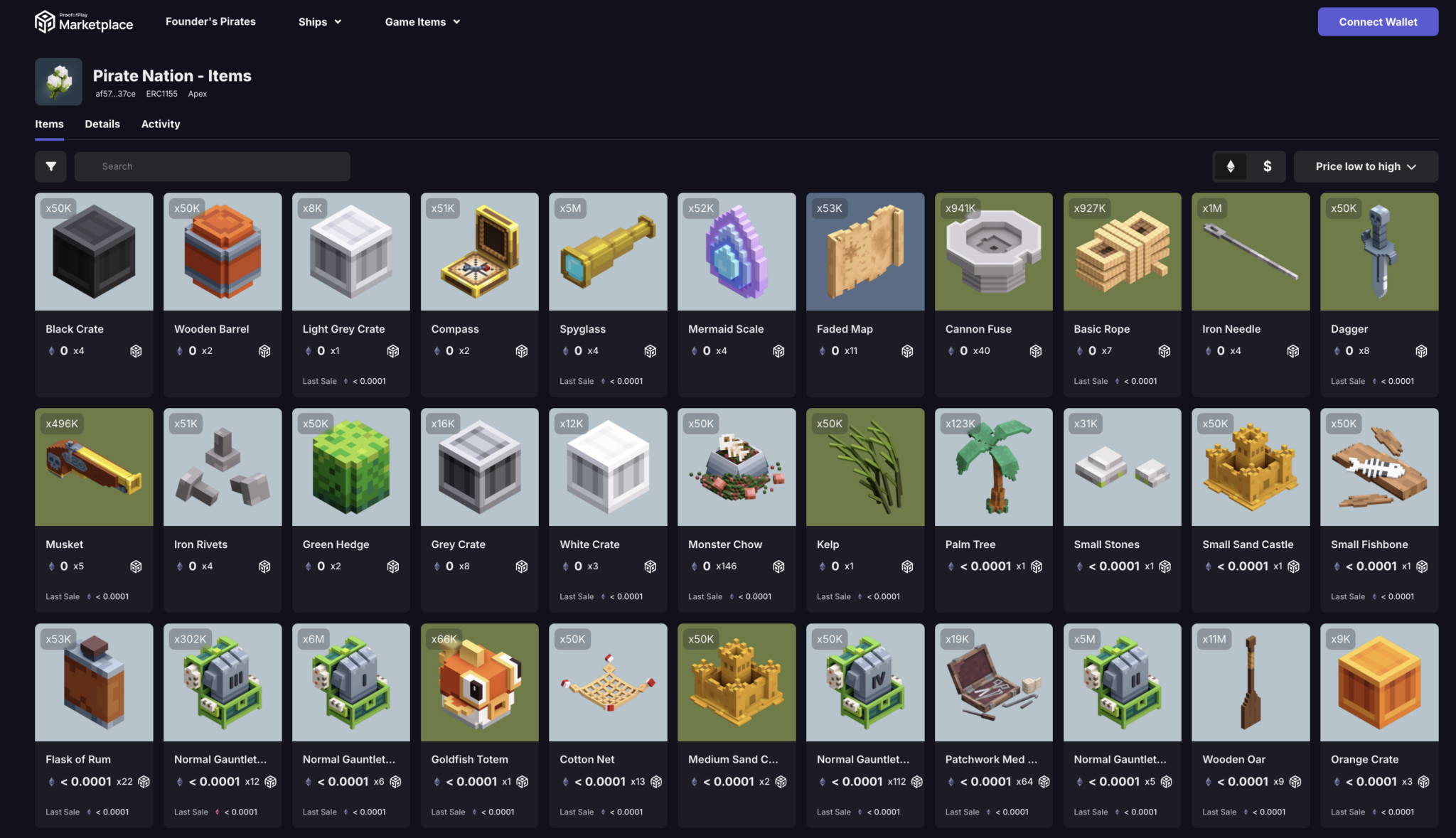This screenshot has width=1456, height=838.
Task: Click the Connect Wallet button
Action: tap(1377, 22)
